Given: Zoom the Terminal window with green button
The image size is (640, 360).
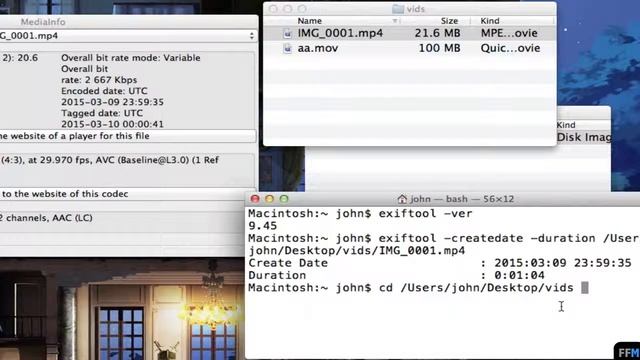Looking at the screenshot, I should 284,199.
